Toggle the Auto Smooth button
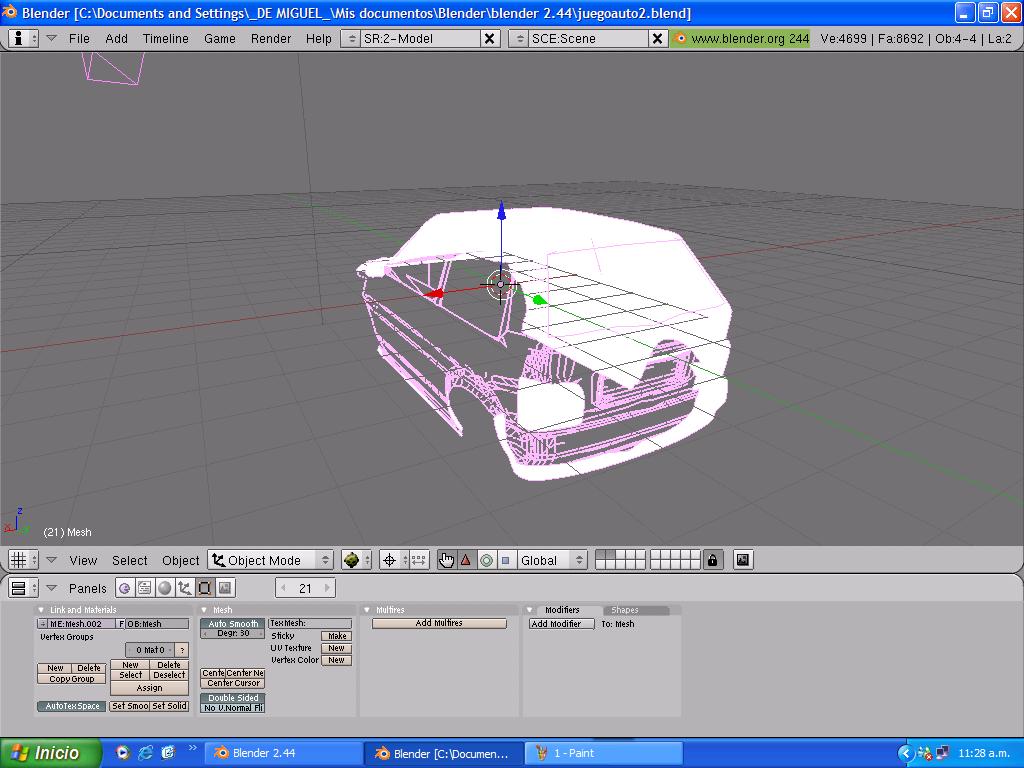1024x768 pixels. (233, 624)
